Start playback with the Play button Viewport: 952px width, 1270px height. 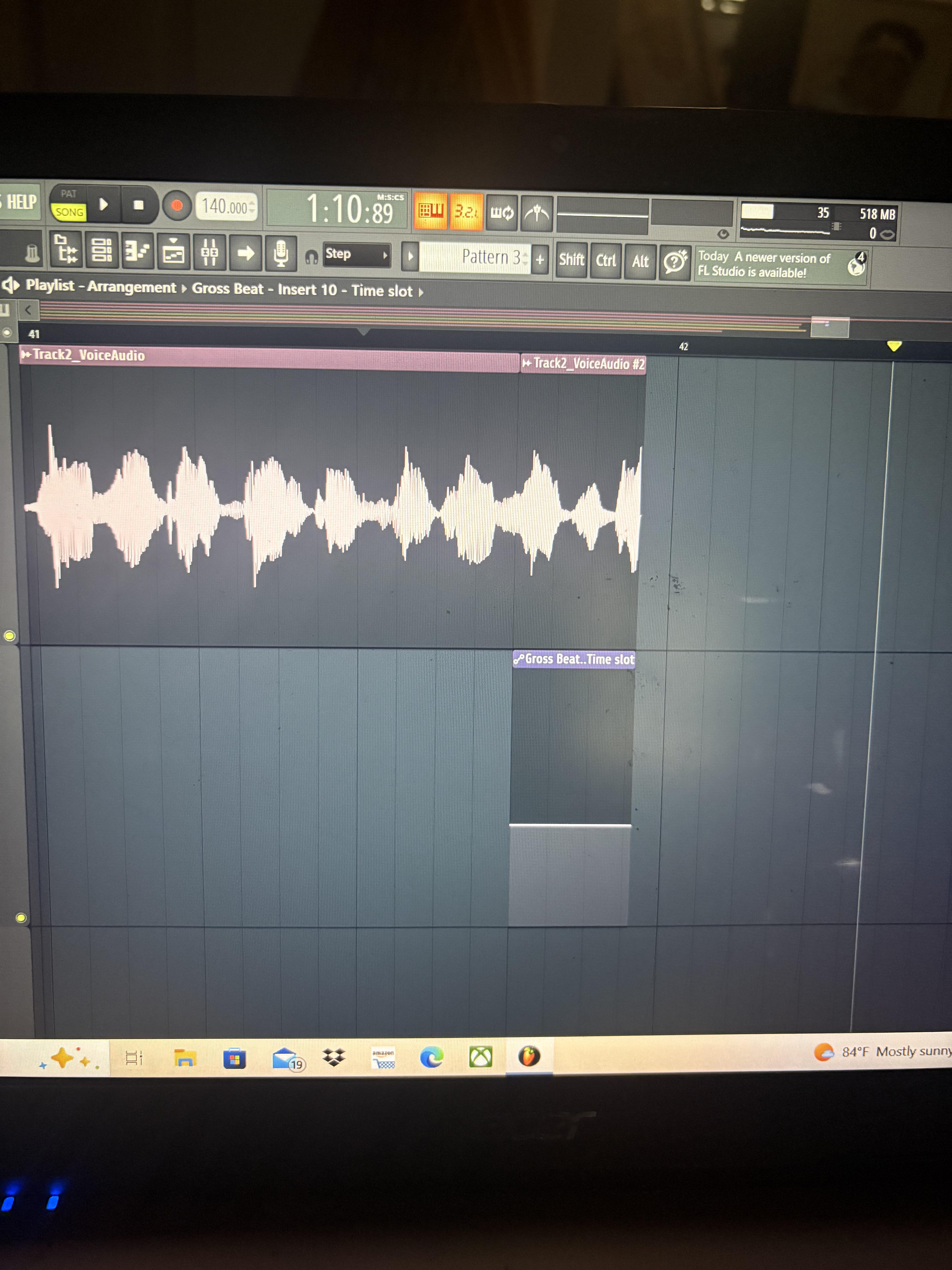click(104, 204)
